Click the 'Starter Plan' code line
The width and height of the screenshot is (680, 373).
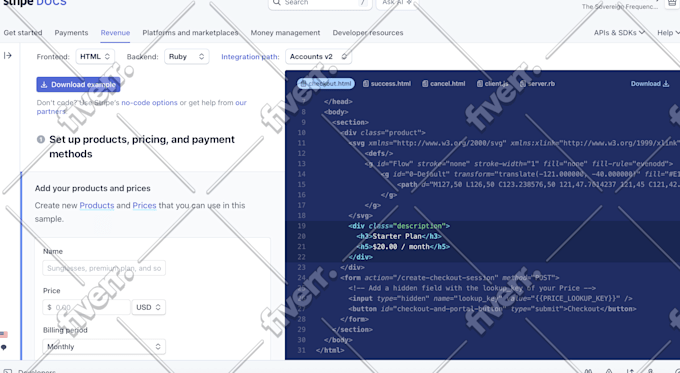click(x=399, y=236)
